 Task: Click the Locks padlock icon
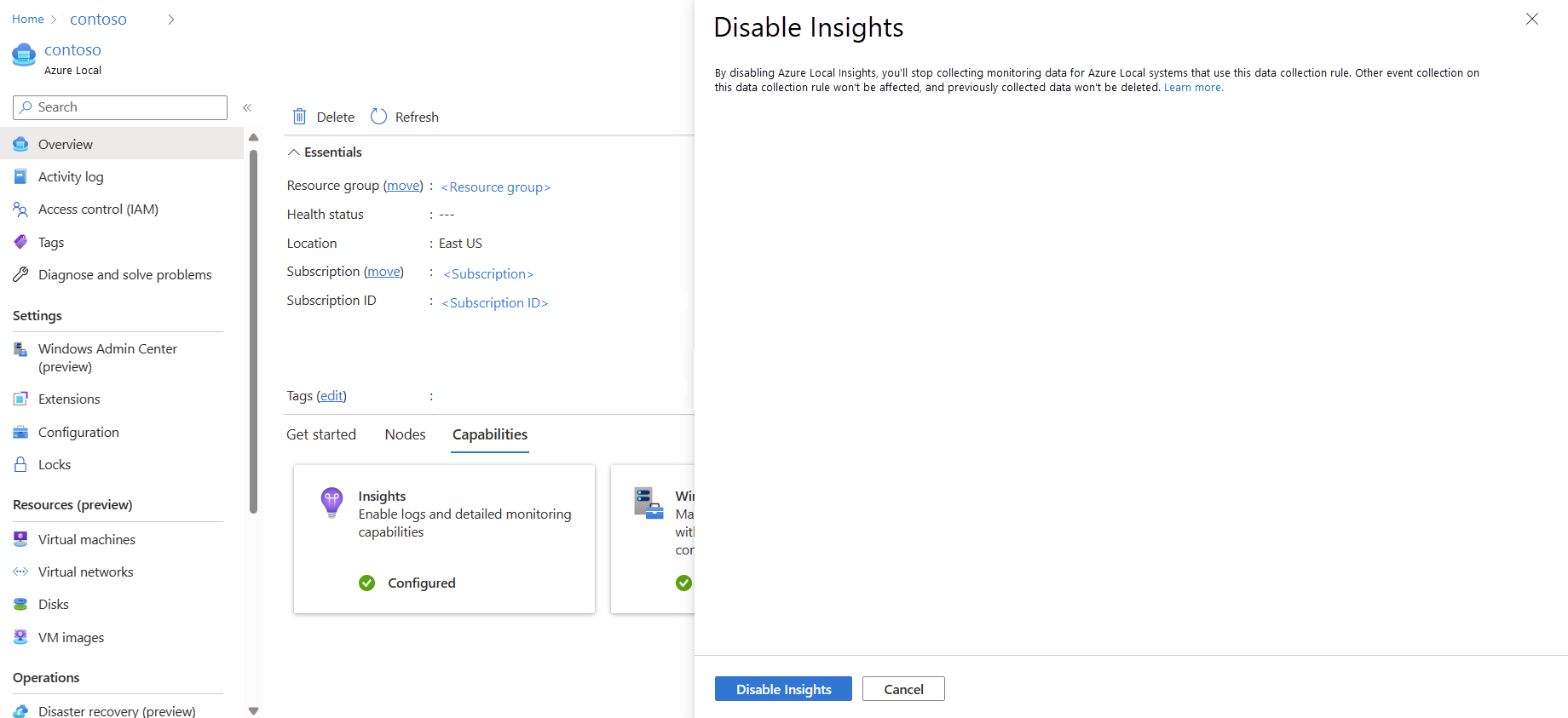[20, 464]
